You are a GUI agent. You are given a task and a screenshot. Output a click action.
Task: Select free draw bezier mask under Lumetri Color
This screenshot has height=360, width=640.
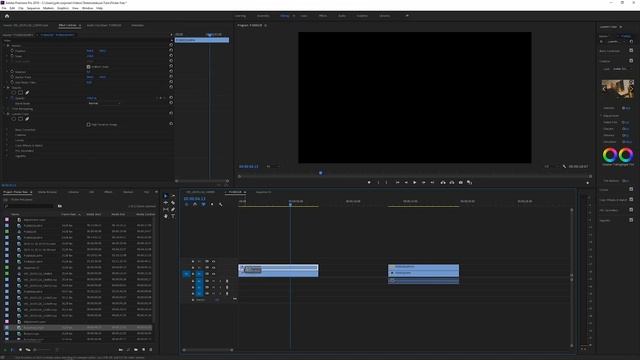coord(27,119)
